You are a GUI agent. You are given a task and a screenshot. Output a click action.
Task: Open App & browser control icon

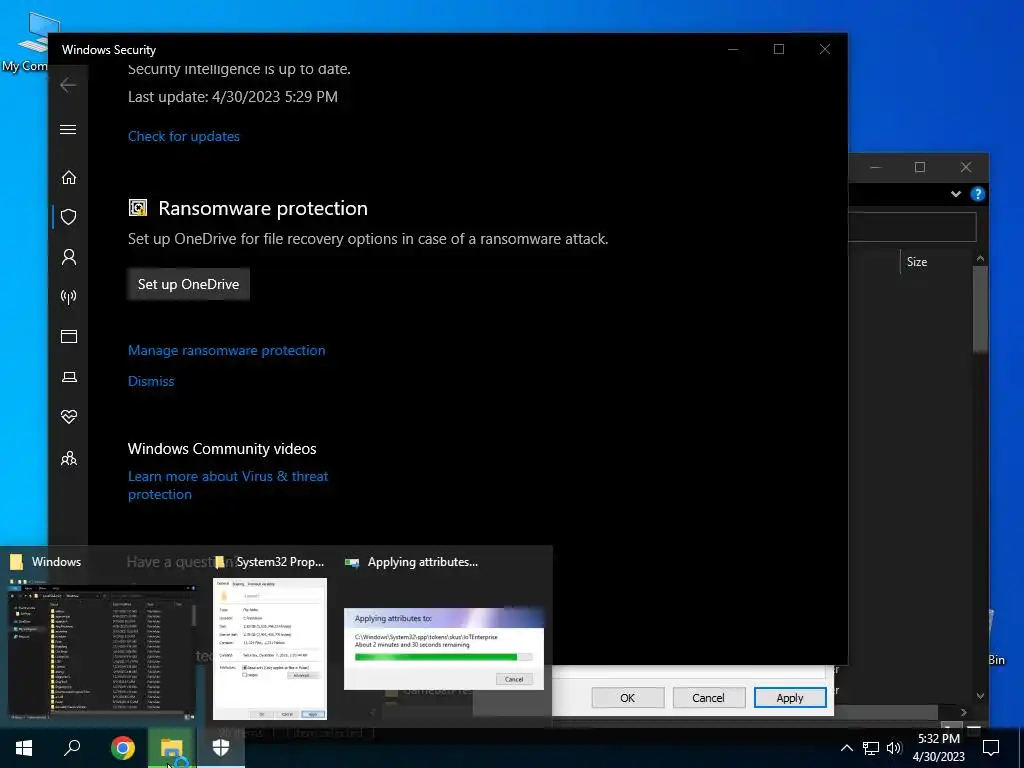click(x=69, y=336)
